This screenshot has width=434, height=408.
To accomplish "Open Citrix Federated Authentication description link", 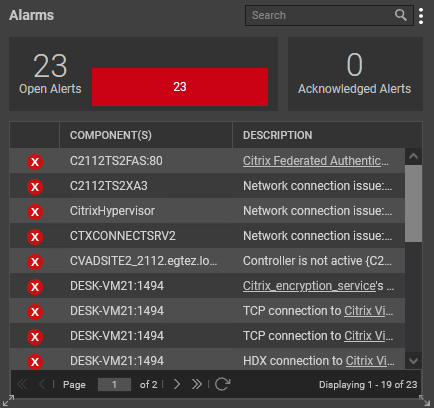I will (316, 161).
